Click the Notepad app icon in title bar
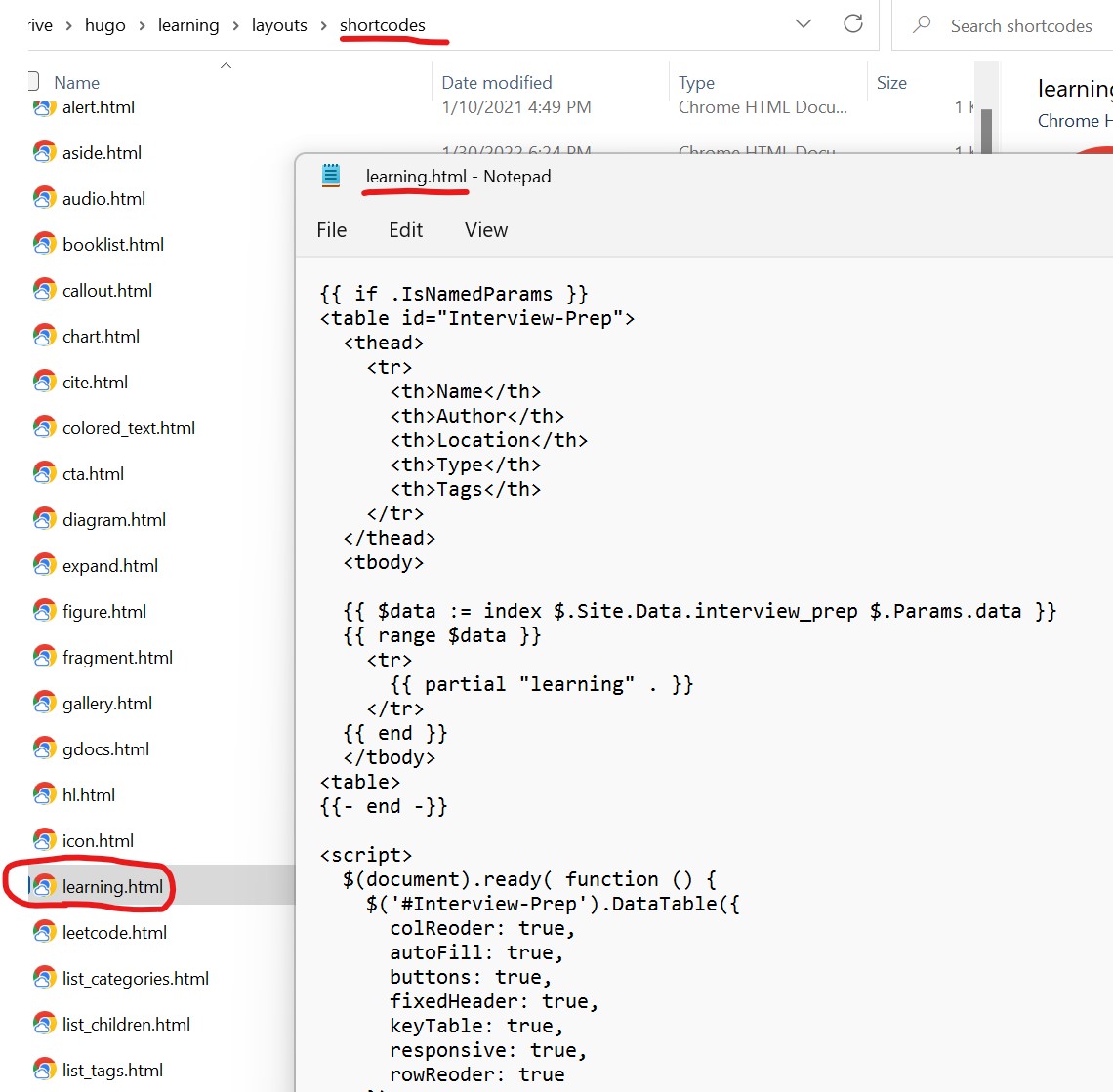 pyautogui.click(x=331, y=176)
